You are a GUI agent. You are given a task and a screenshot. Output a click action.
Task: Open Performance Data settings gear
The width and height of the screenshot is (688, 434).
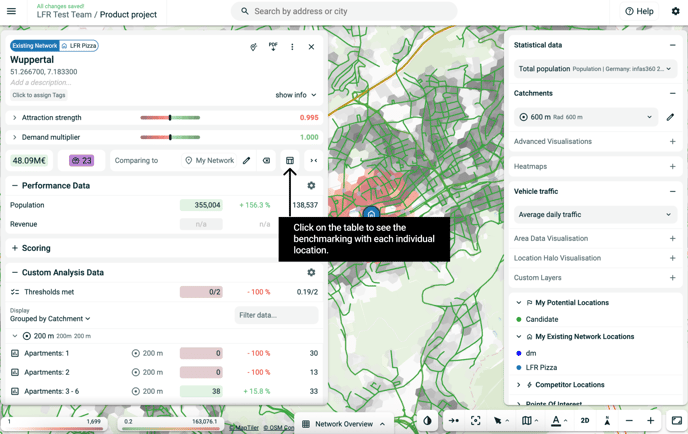click(x=311, y=186)
